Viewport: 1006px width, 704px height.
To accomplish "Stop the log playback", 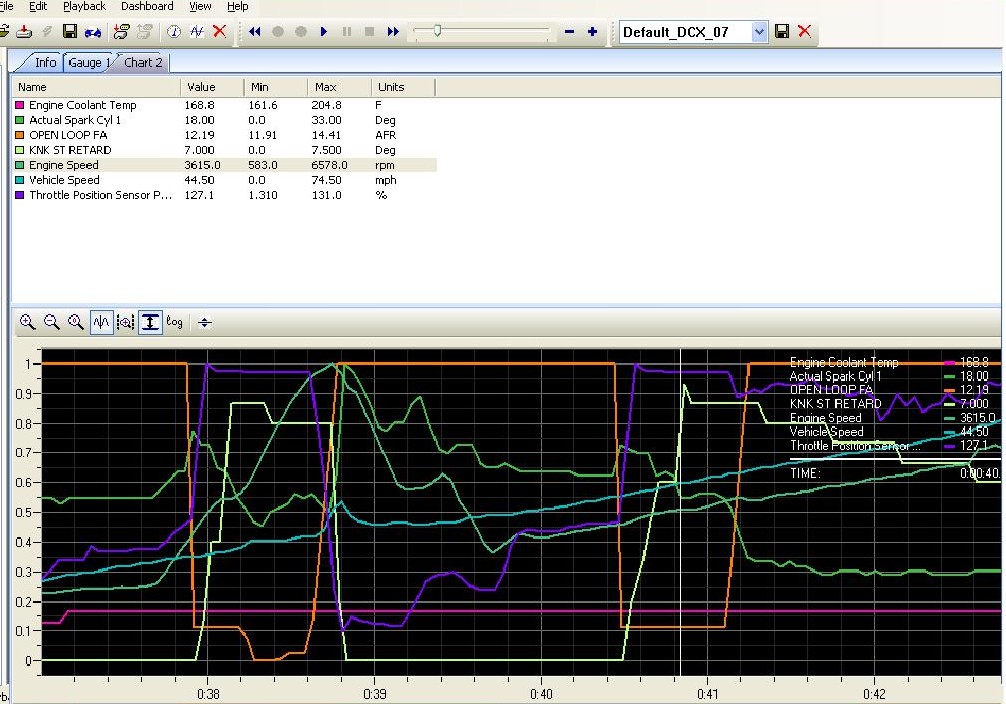I will 369,31.
